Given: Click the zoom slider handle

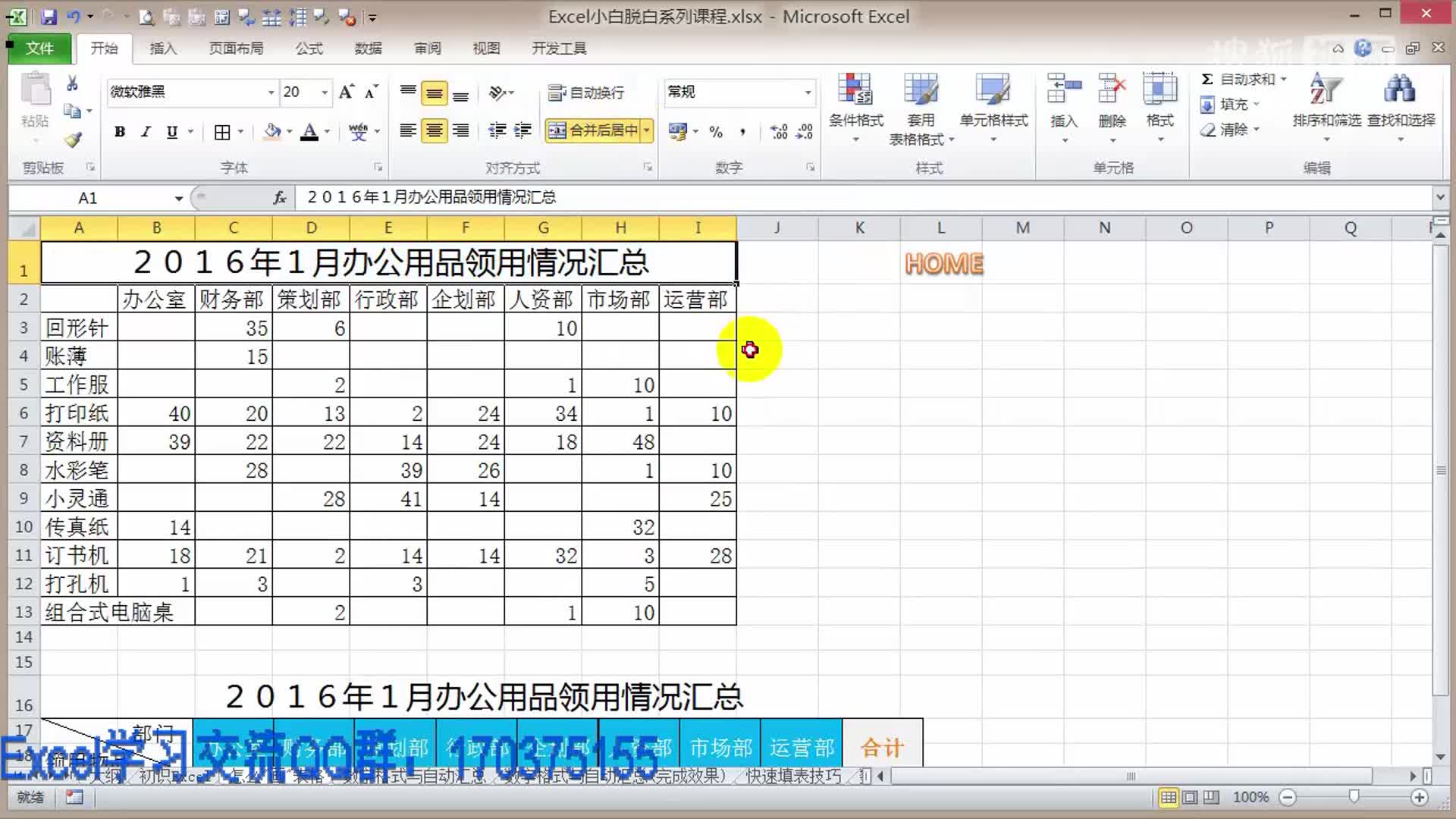Looking at the screenshot, I should point(1354,796).
